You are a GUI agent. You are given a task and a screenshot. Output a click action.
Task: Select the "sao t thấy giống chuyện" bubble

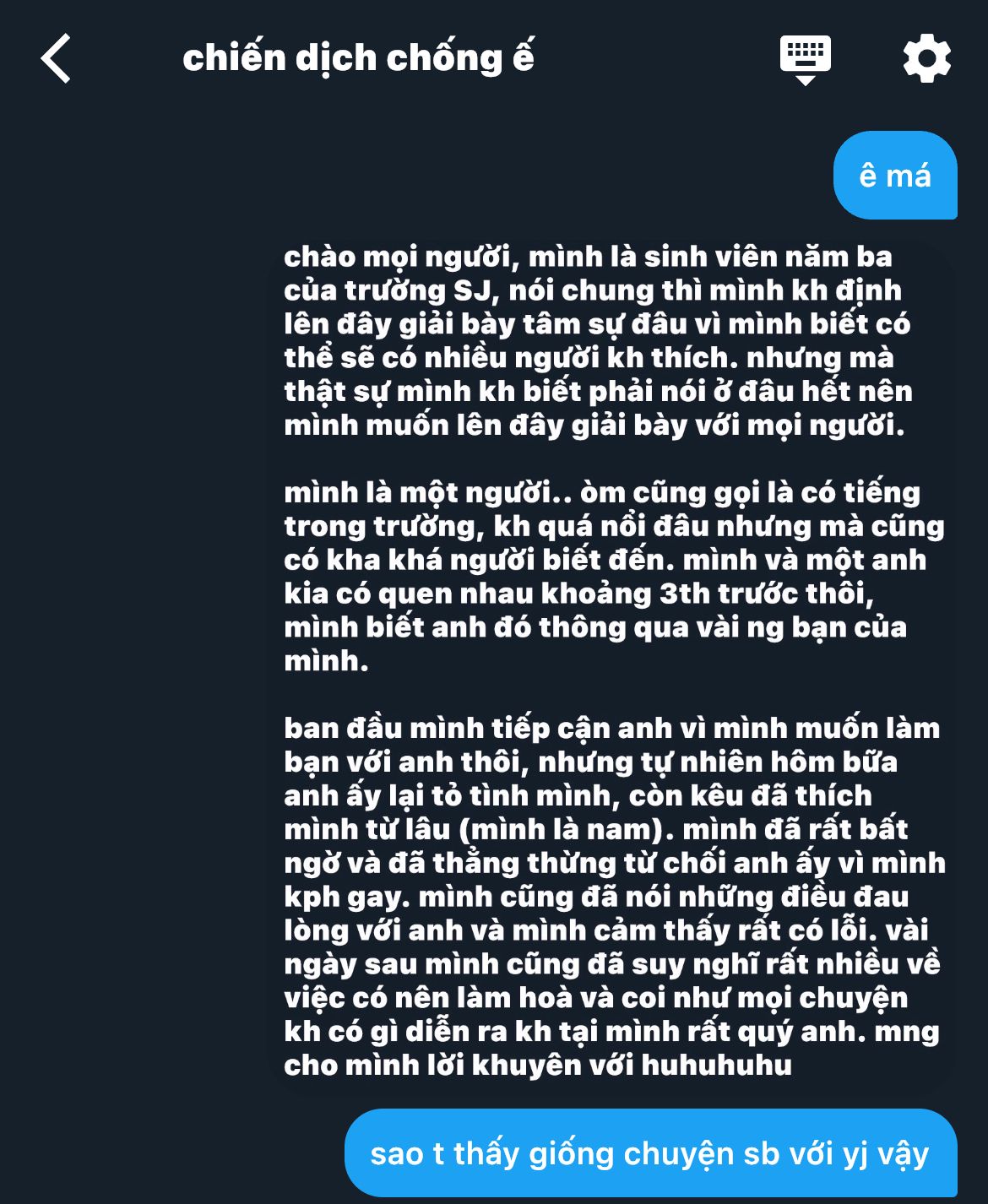(650, 1153)
